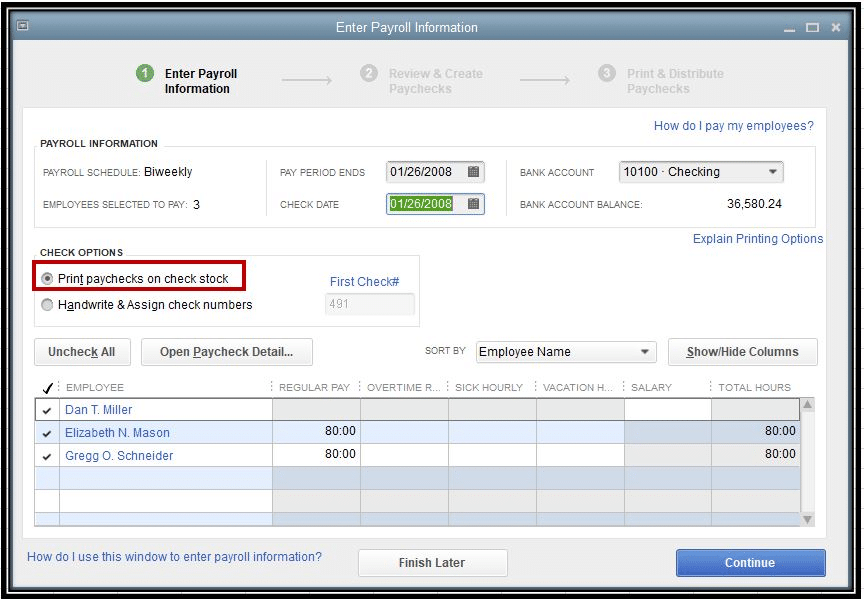Click Open Paycheck Detail button
This screenshot has width=864, height=599.
(227, 352)
